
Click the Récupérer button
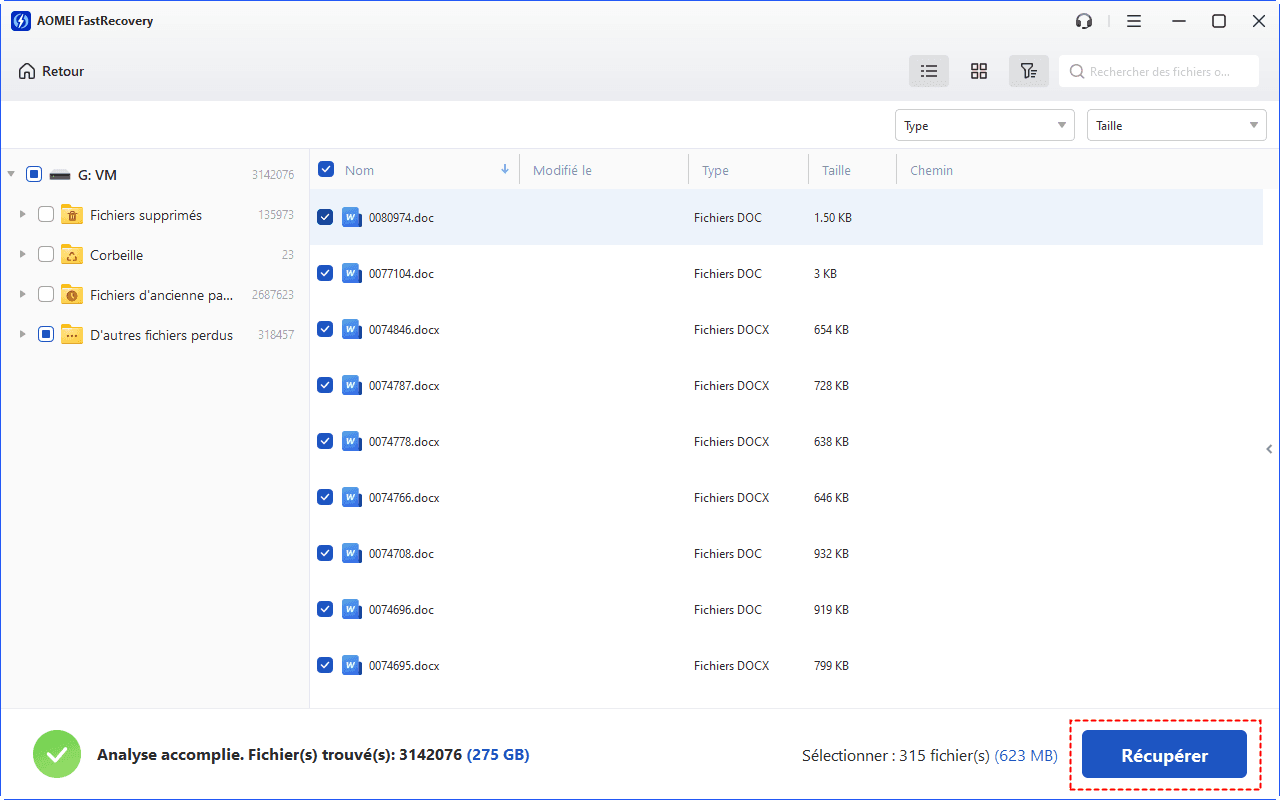coord(1164,756)
